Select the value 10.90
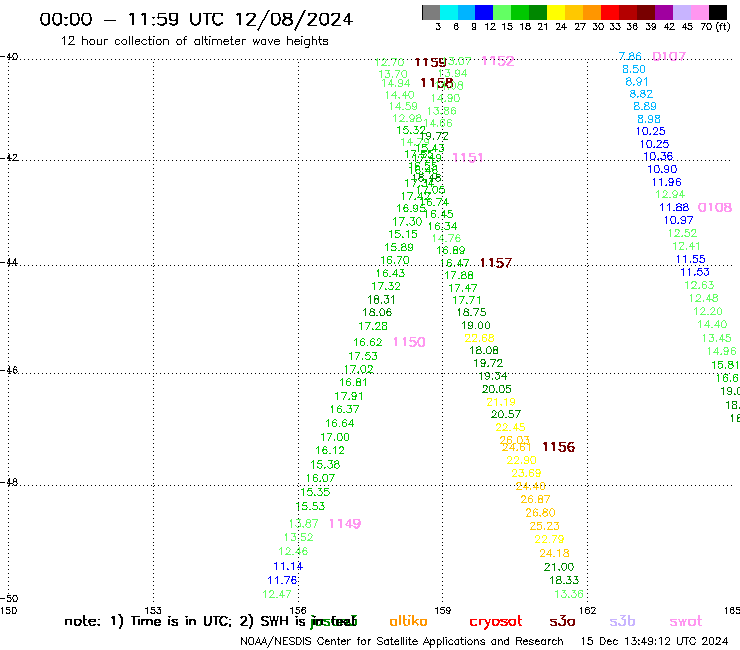740x650 pixels. point(662,169)
